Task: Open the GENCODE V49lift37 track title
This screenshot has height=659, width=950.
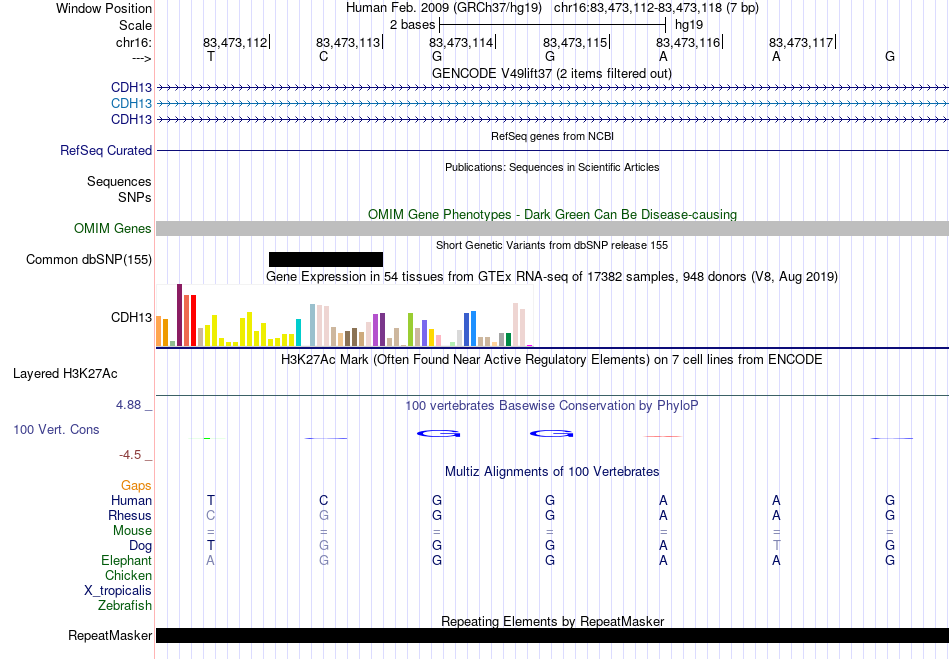Action: point(552,73)
